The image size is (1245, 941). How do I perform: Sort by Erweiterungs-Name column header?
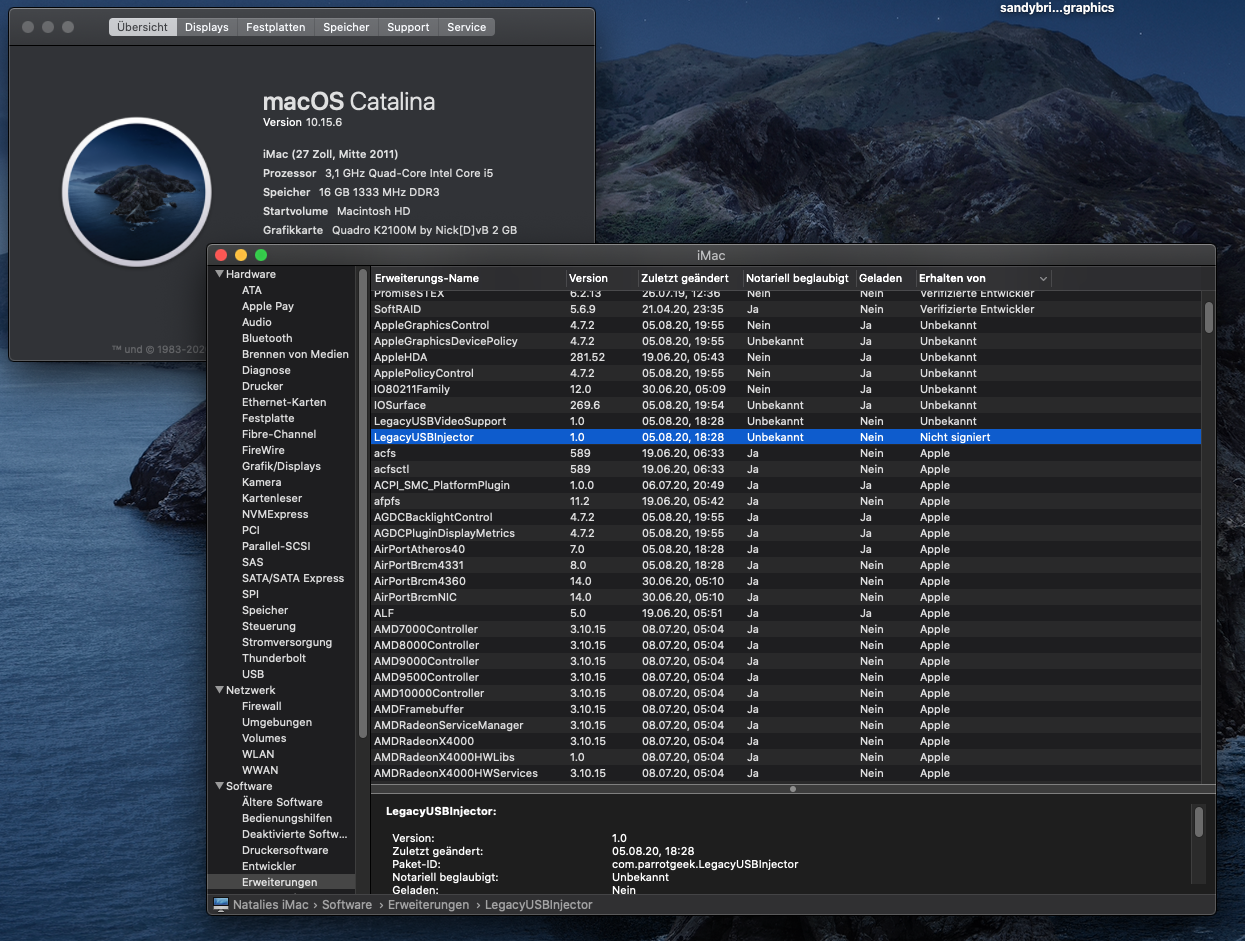click(x=468, y=278)
